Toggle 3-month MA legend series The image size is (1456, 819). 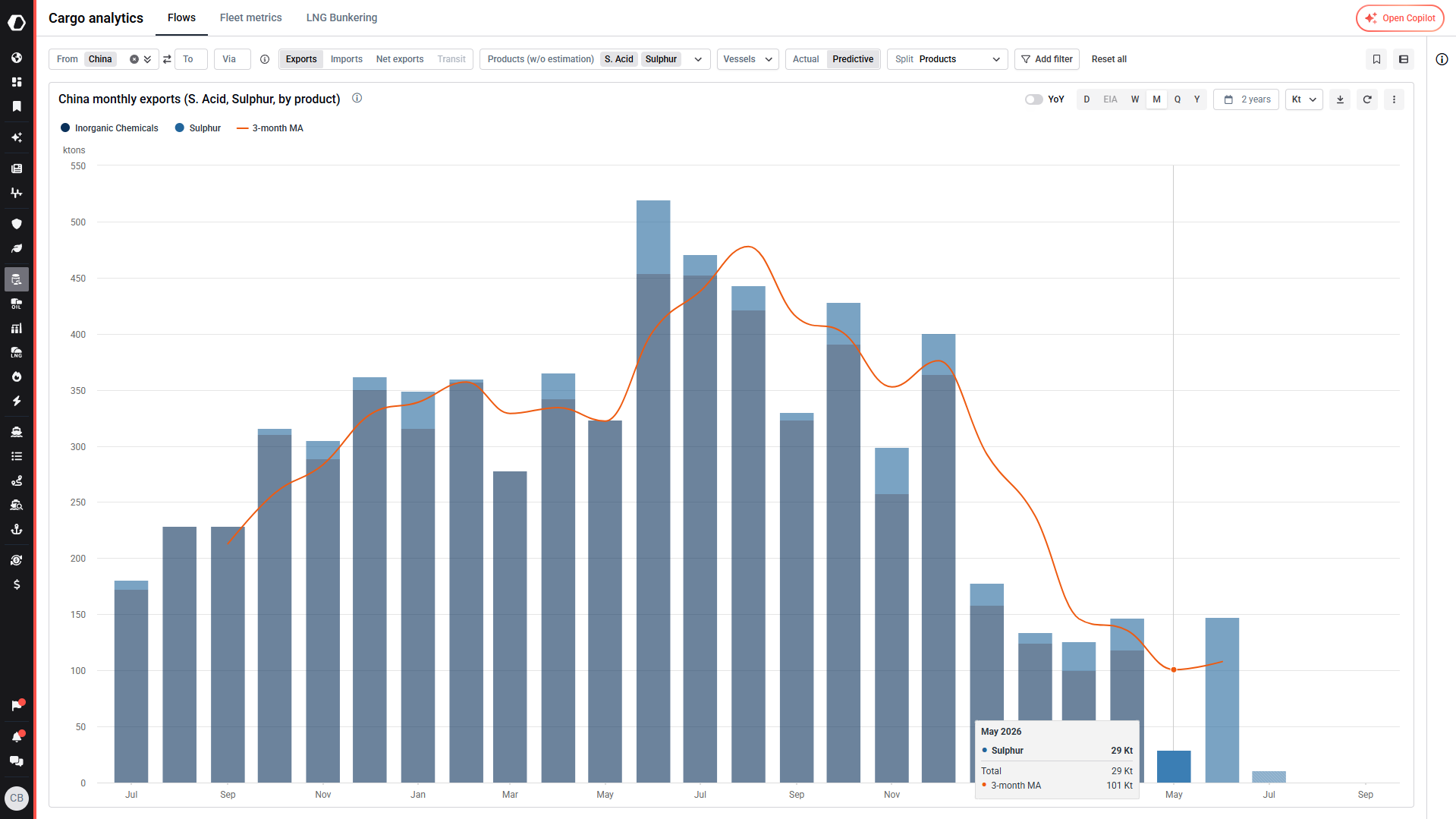(x=270, y=128)
